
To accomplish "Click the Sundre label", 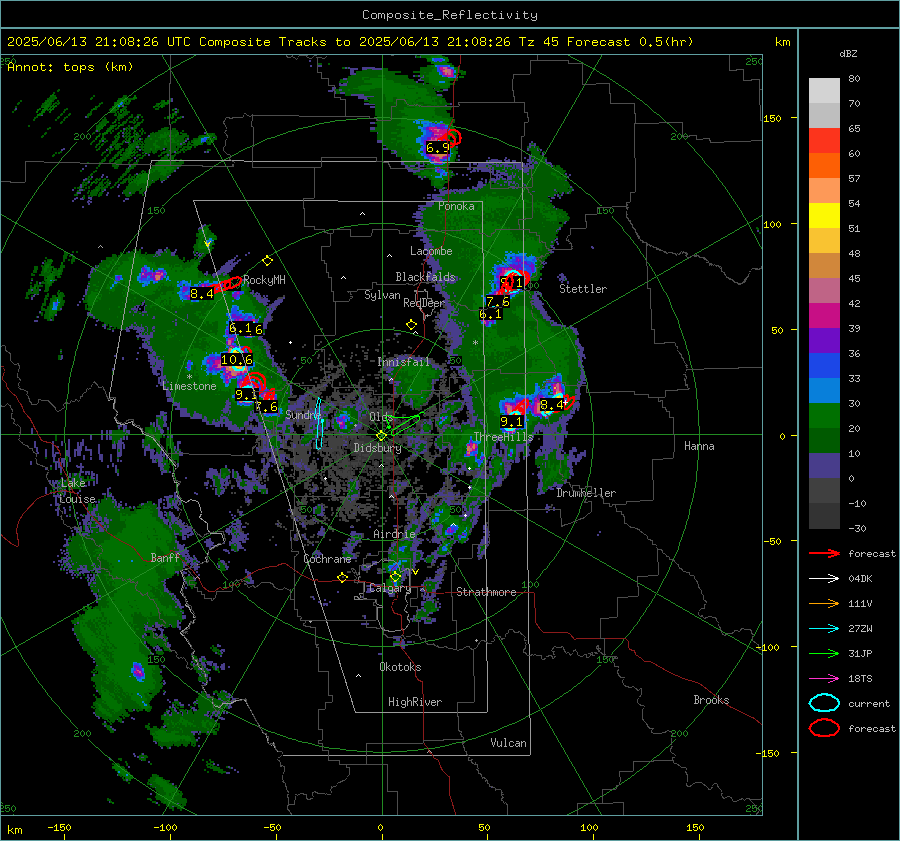I will click(302, 414).
